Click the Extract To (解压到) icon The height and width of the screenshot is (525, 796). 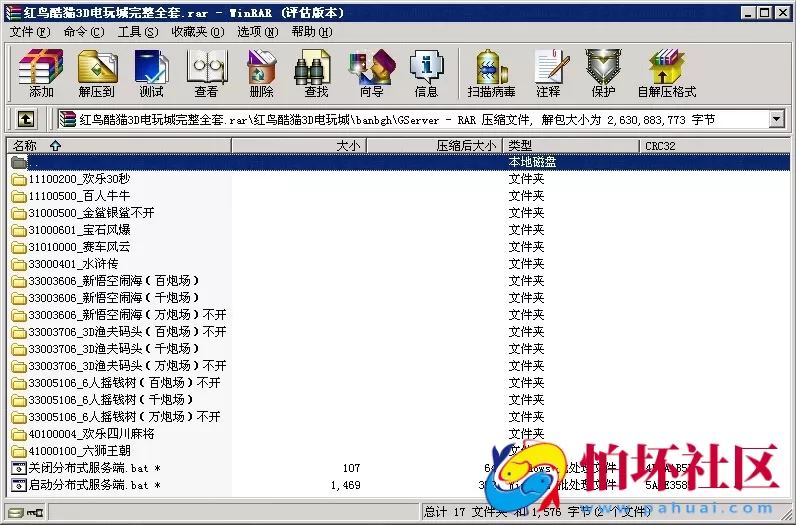(x=96, y=73)
